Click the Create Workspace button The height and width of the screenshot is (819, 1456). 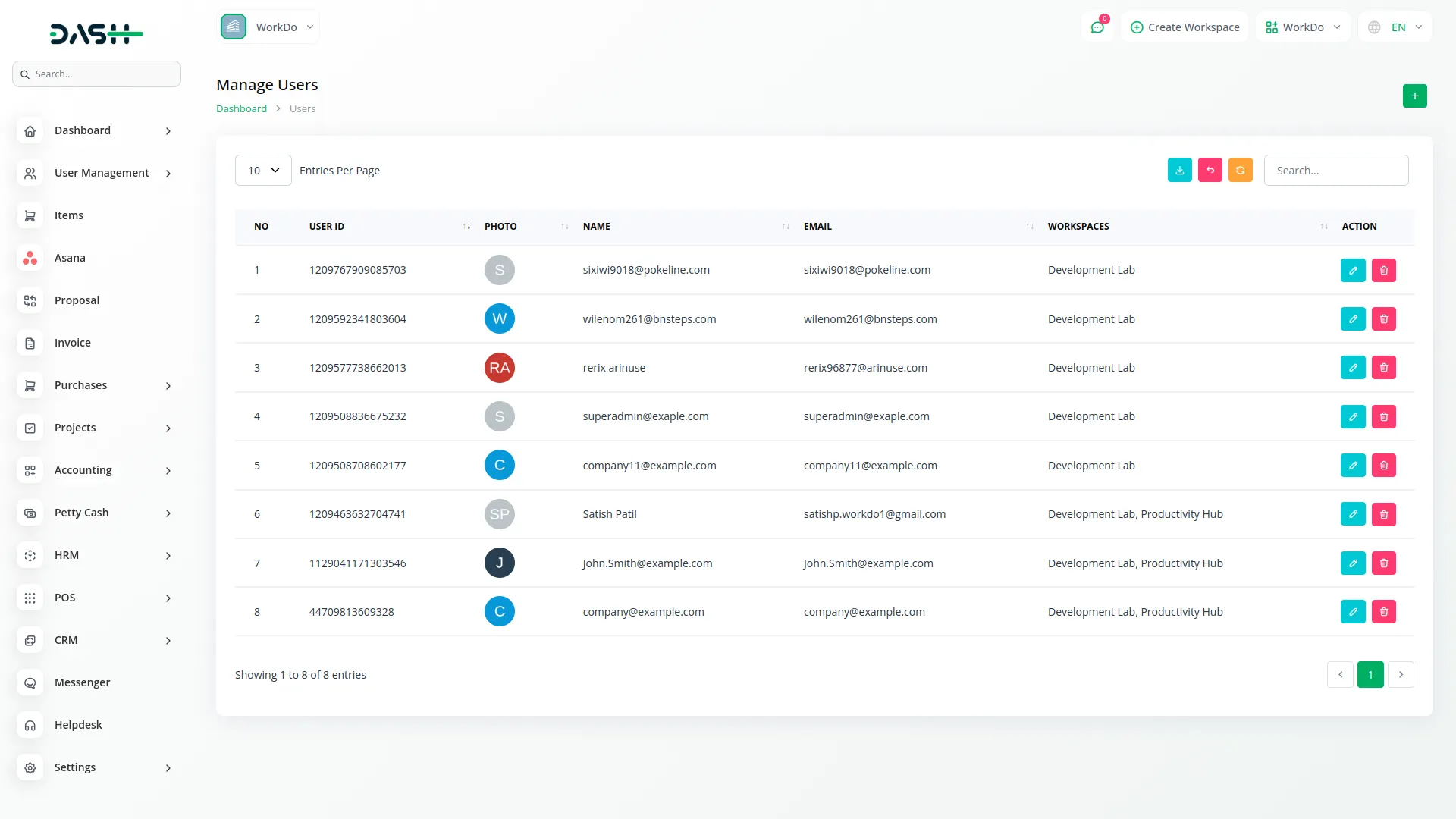click(1185, 27)
